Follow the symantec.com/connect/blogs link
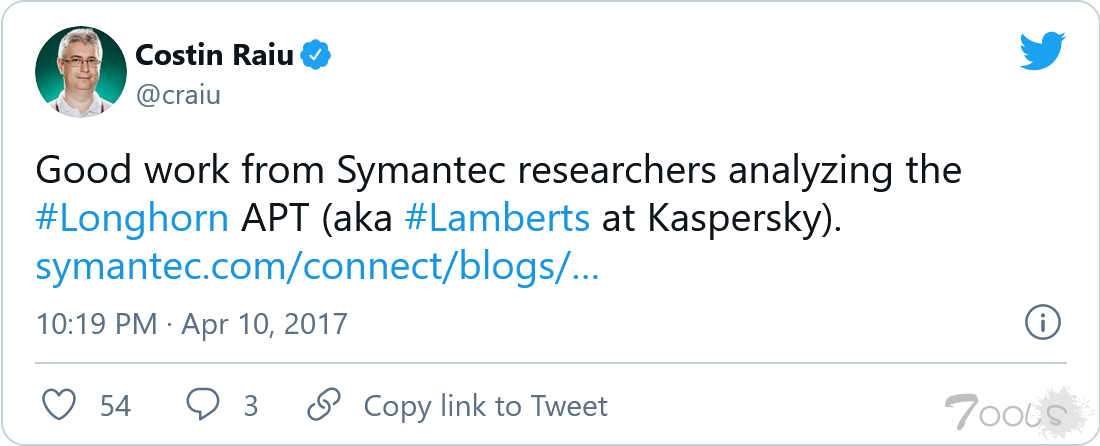 tap(317, 267)
